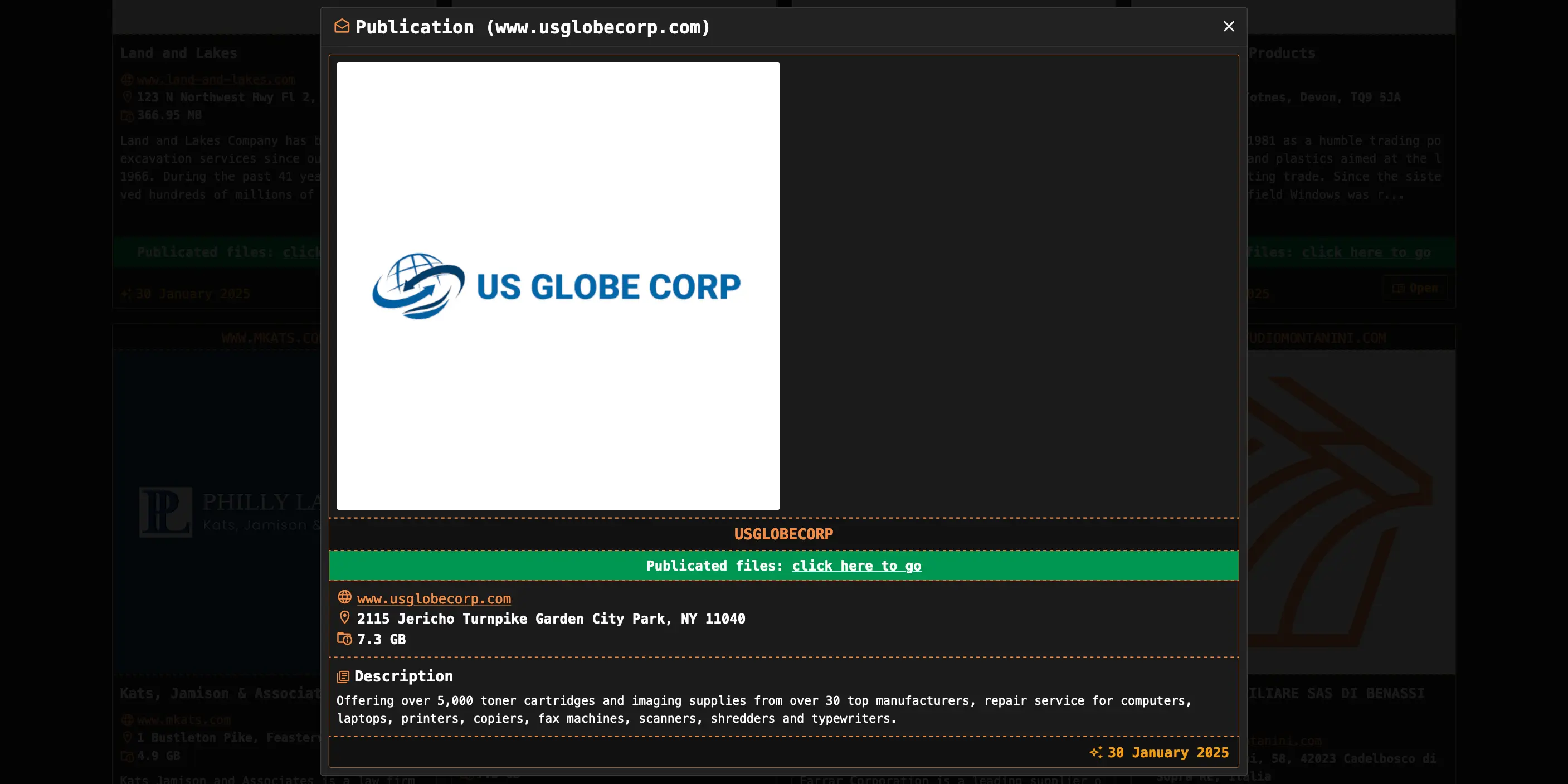Image resolution: width=1568 pixels, height=784 pixels.
Task: Visit the www.usglobecorp.com website link
Action: coord(434,598)
